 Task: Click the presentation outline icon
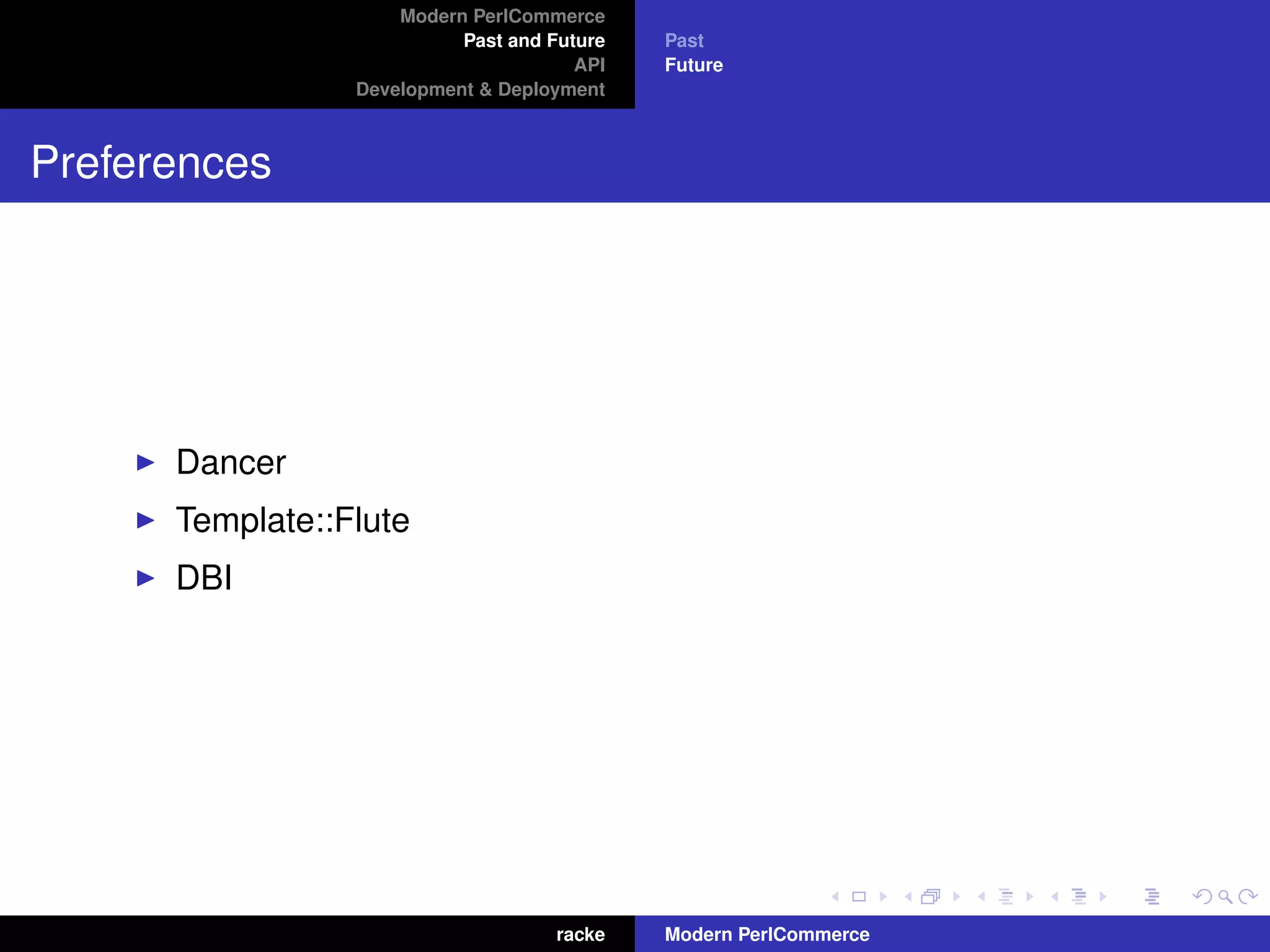[x=1152, y=896]
